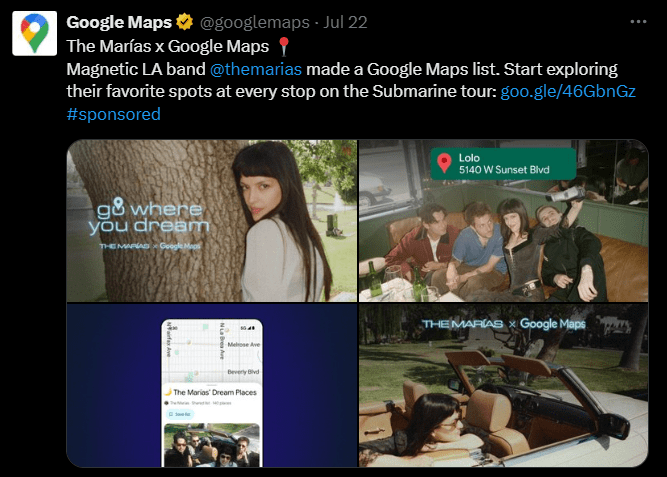View the band on sofa photo
This screenshot has width=667, height=477.
[504, 221]
